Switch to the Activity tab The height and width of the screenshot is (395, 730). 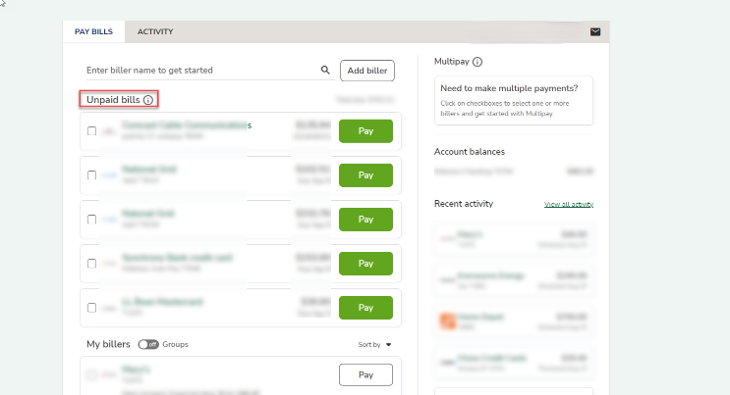pos(155,32)
